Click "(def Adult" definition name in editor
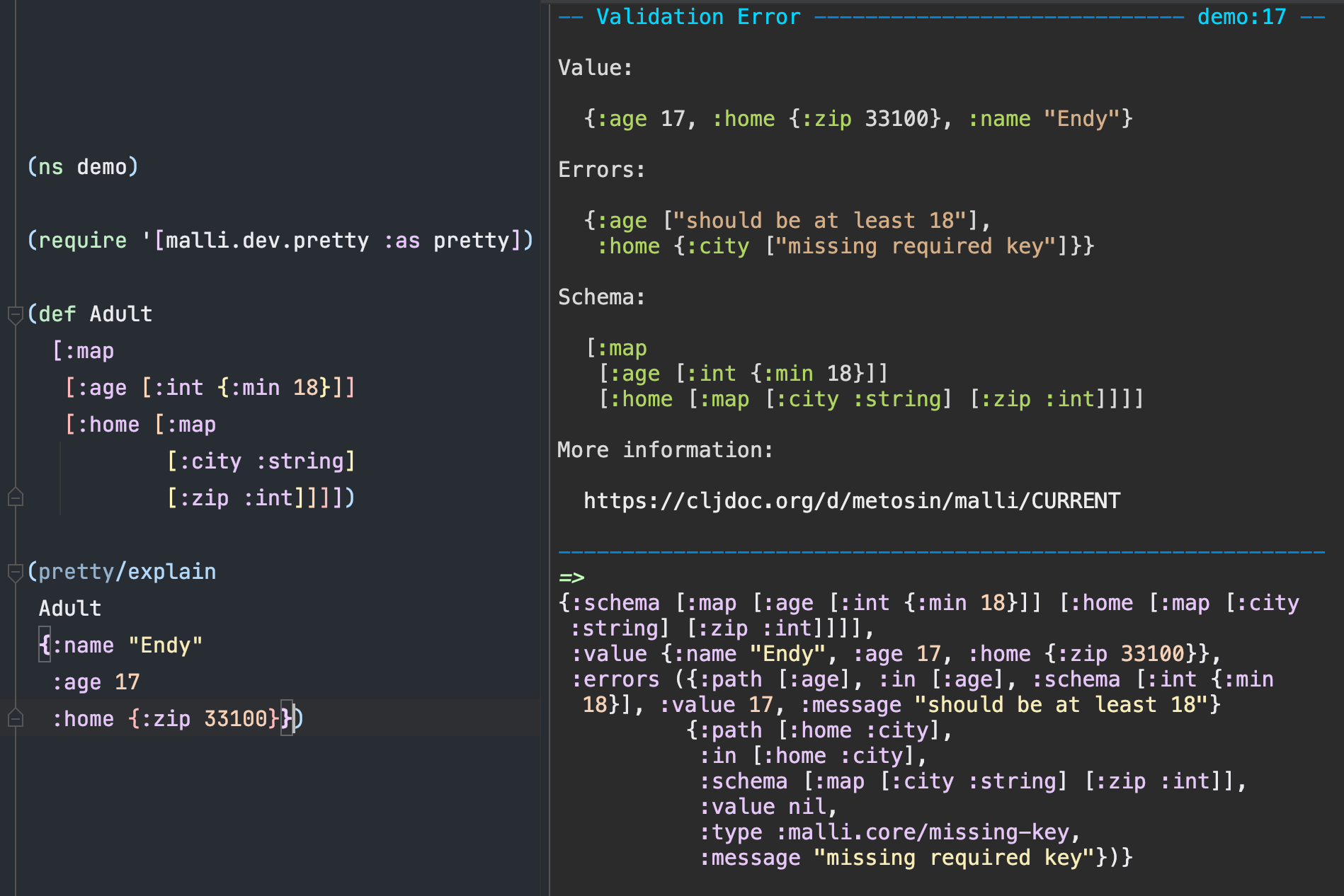This screenshot has width=1344, height=896. (120, 314)
